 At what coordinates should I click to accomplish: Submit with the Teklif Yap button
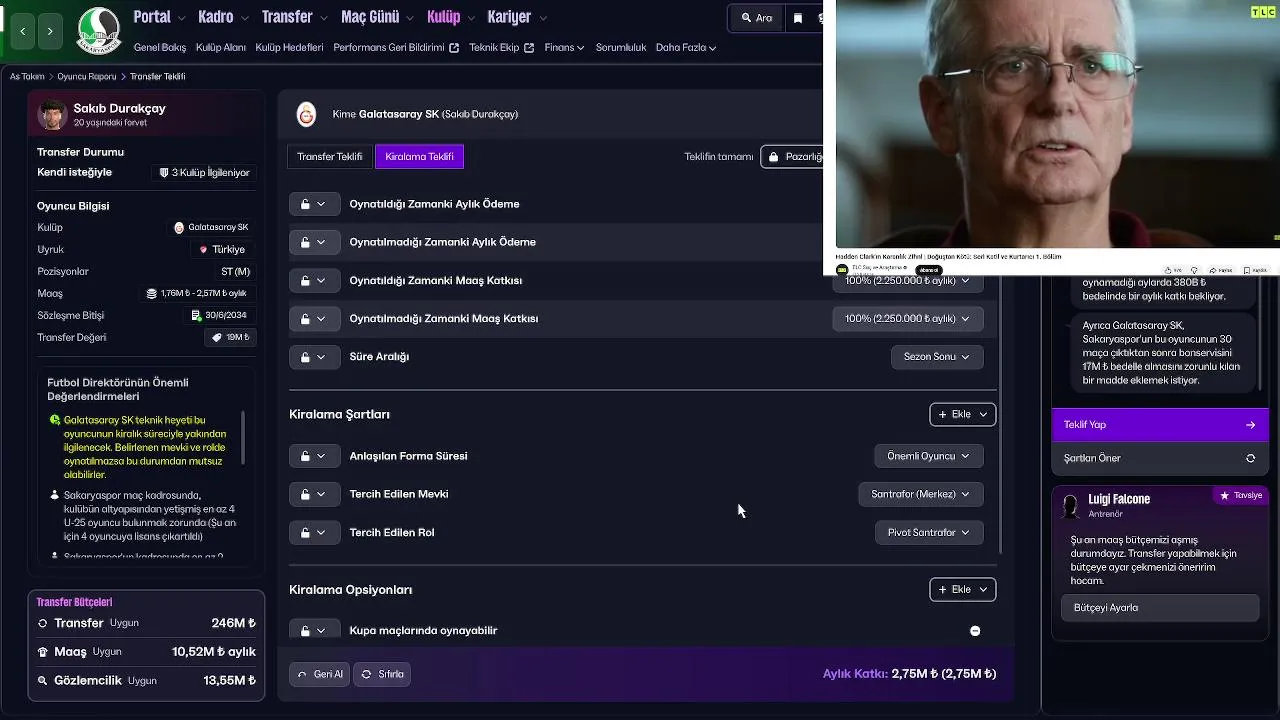[1160, 425]
